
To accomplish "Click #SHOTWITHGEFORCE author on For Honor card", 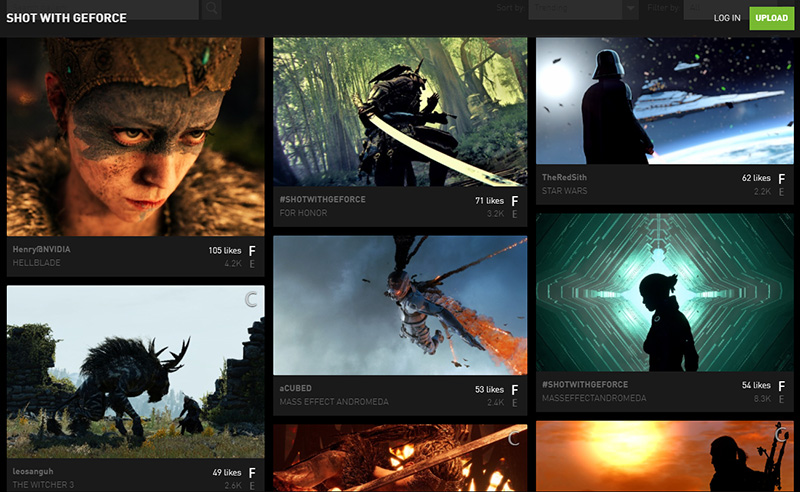I will pos(322,200).
